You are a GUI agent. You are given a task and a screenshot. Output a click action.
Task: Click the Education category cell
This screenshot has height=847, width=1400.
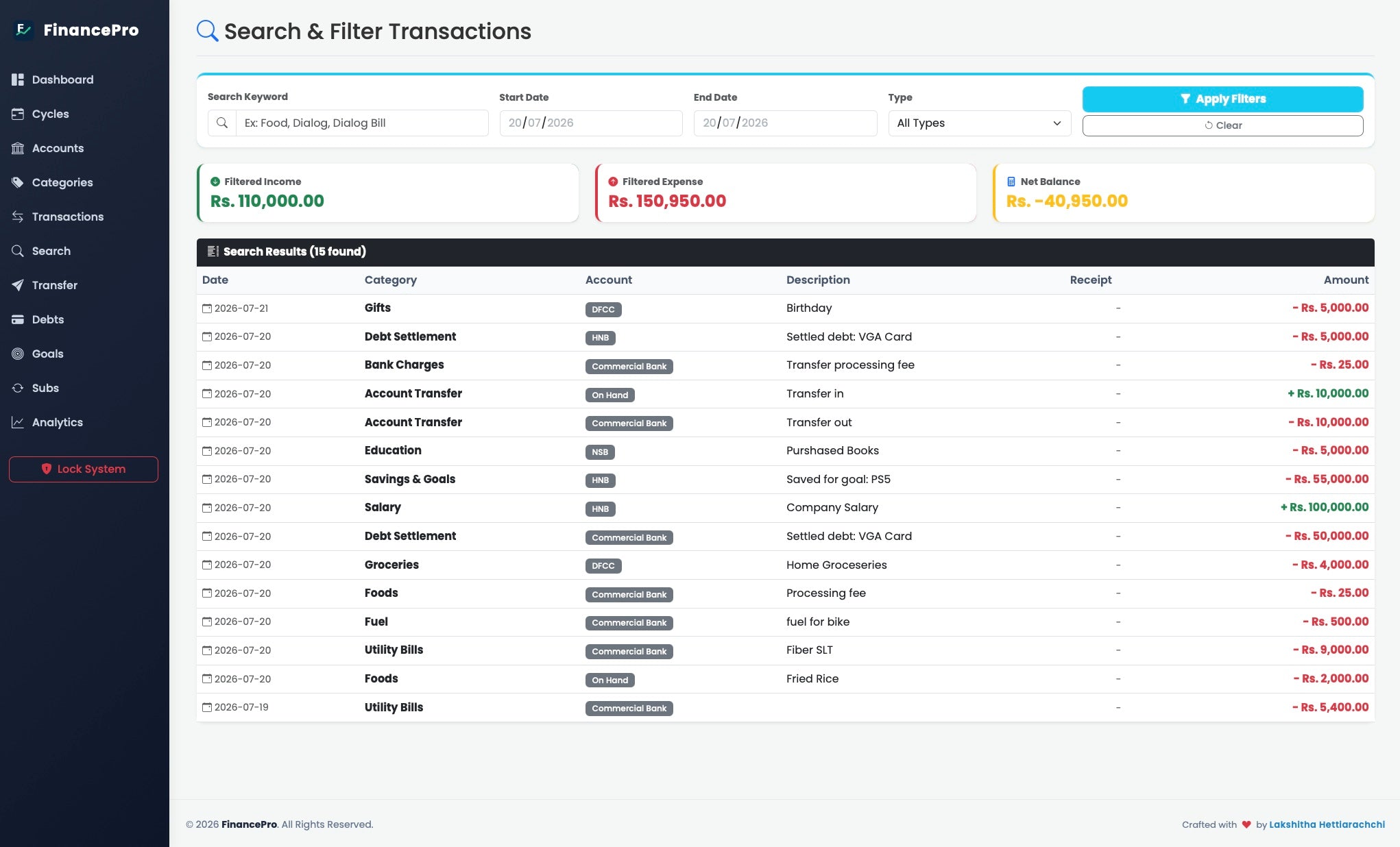click(x=393, y=450)
